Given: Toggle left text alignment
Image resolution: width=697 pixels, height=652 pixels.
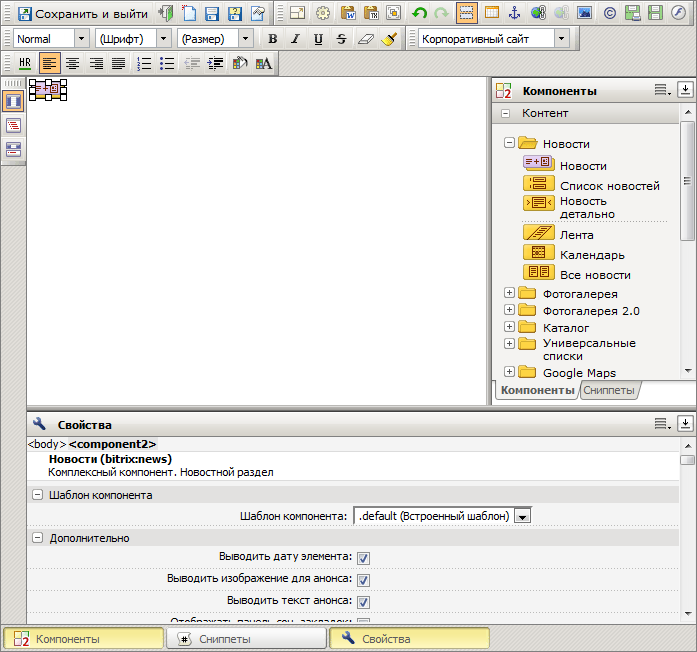Looking at the screenshot, I should point(50,64).
